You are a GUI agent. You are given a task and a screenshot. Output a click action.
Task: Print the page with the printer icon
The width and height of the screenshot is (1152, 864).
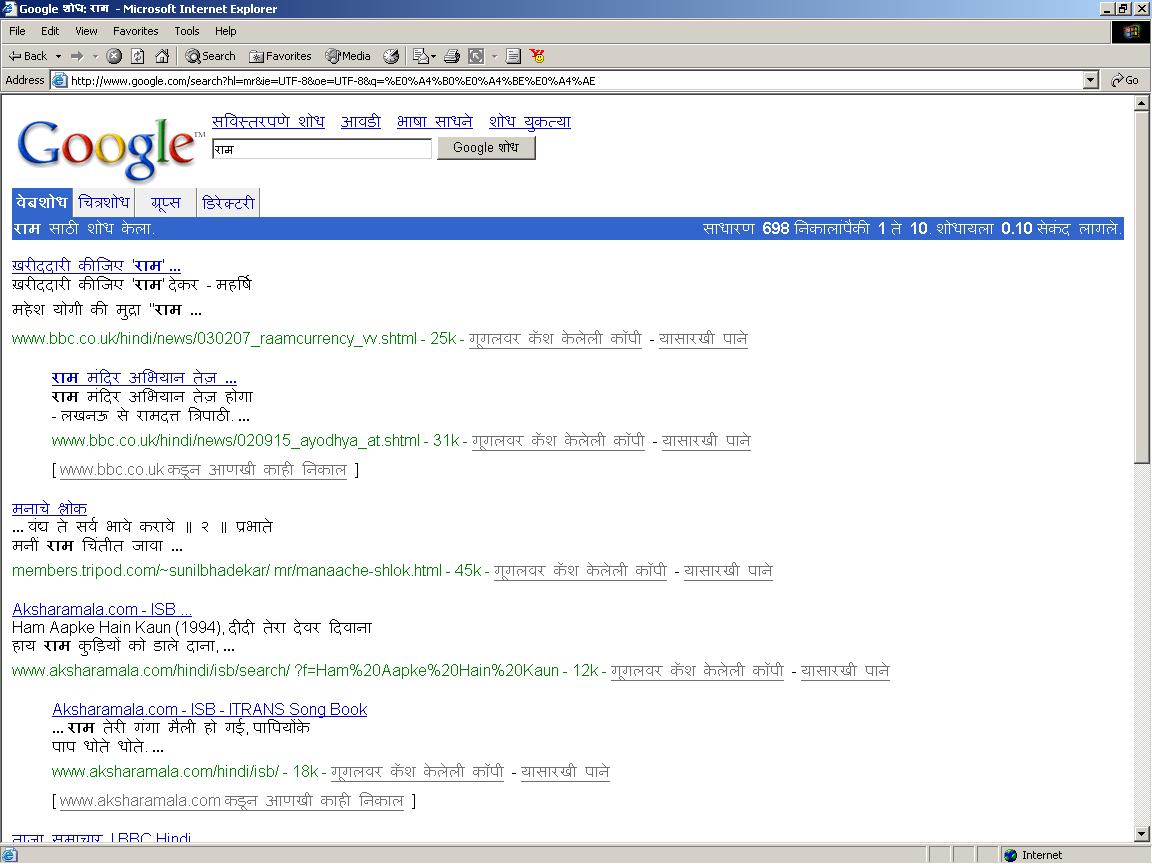pos(452,56)
